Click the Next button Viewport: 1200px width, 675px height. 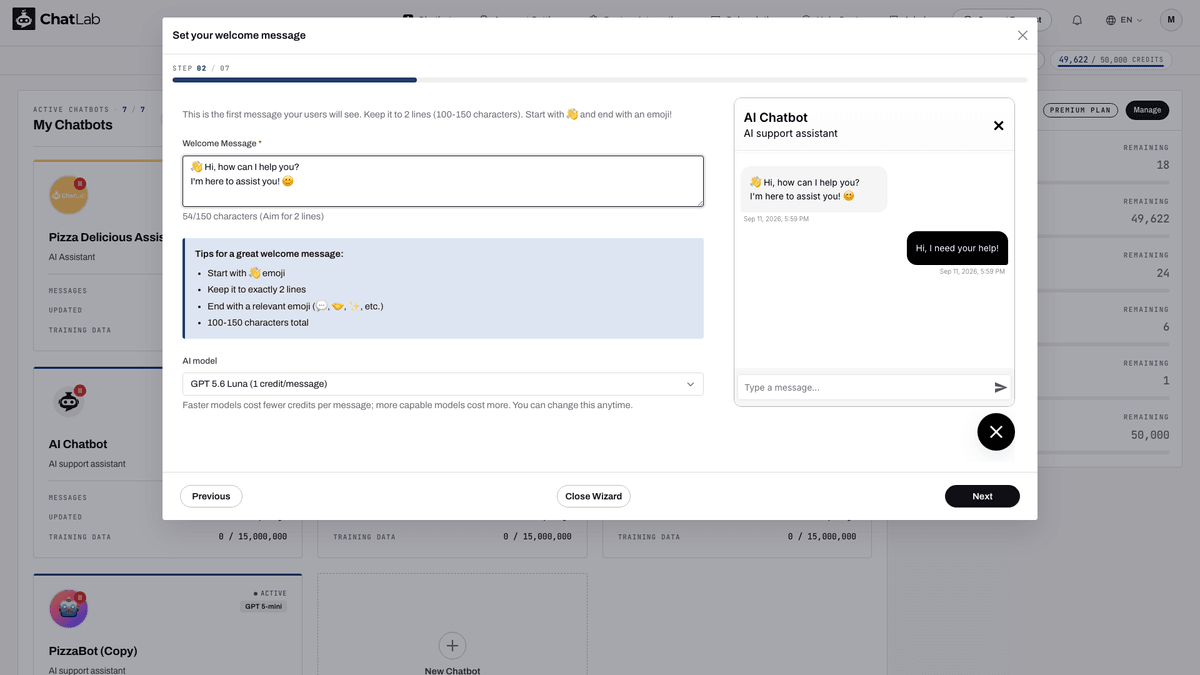(x=982, y=496)
